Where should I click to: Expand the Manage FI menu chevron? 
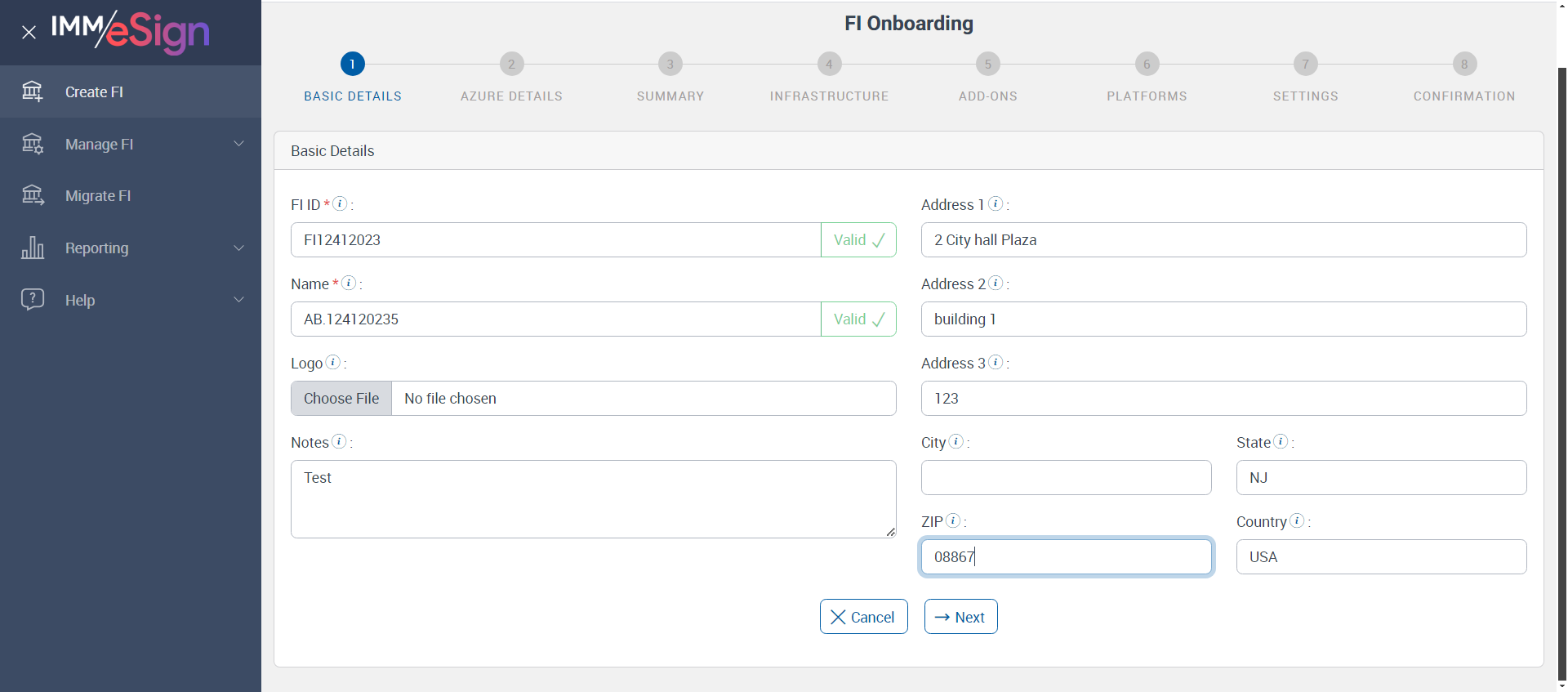tap(239, 144)
